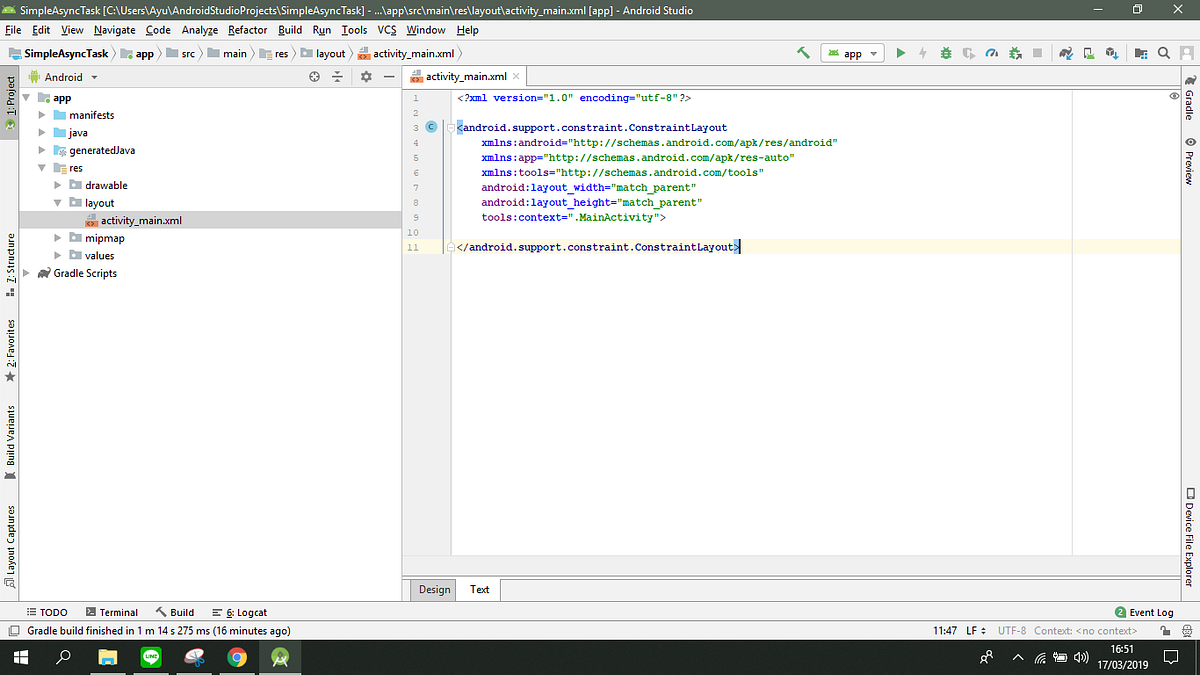Viewport: 1200px width, 675px height.
Task: Run the app with the green play icon
Action: (x=900, y=54)
